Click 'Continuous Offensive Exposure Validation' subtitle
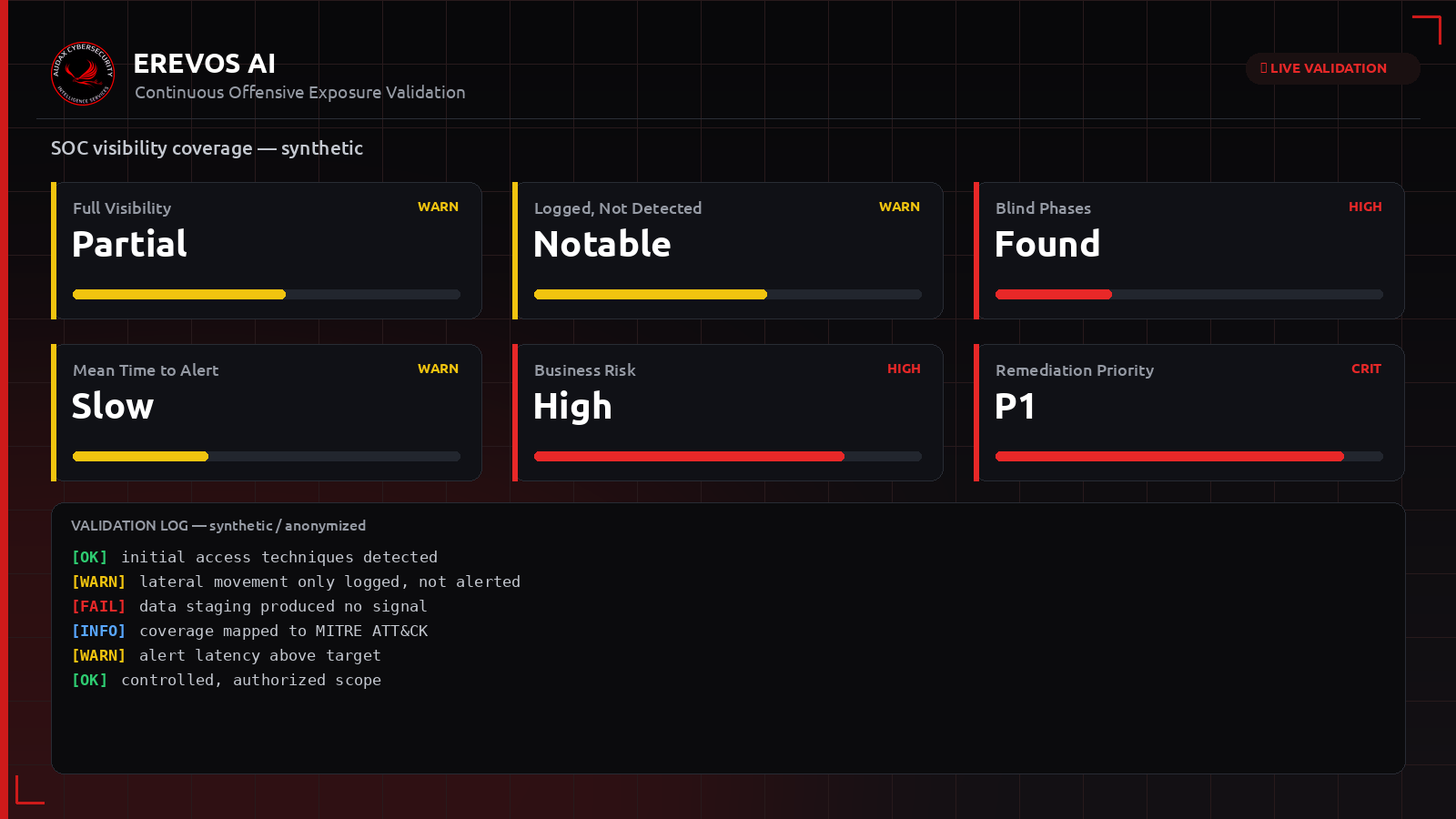This screenshot has width=1456, height=819. click(300, 93)
